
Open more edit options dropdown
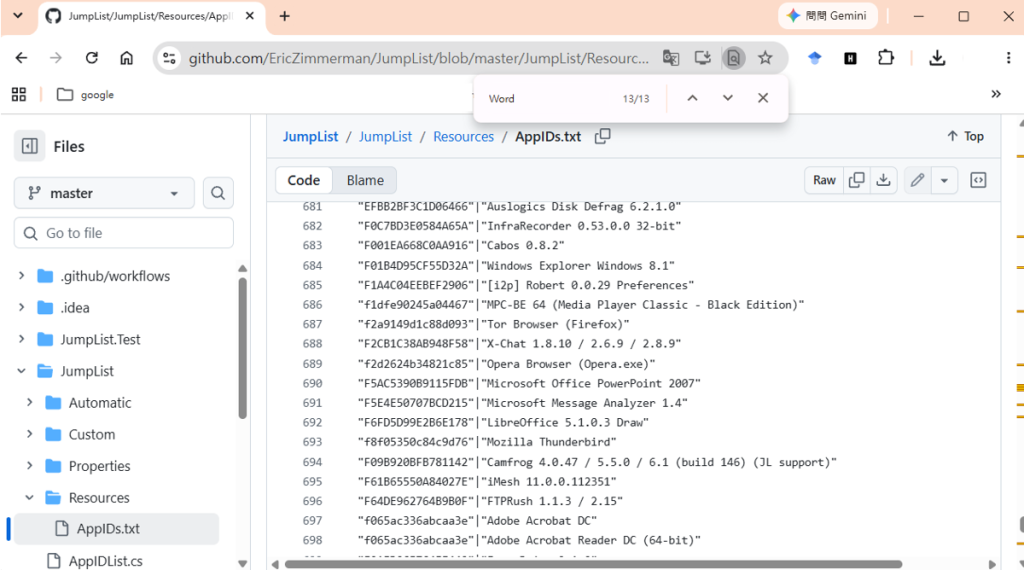tap(944, 180)
